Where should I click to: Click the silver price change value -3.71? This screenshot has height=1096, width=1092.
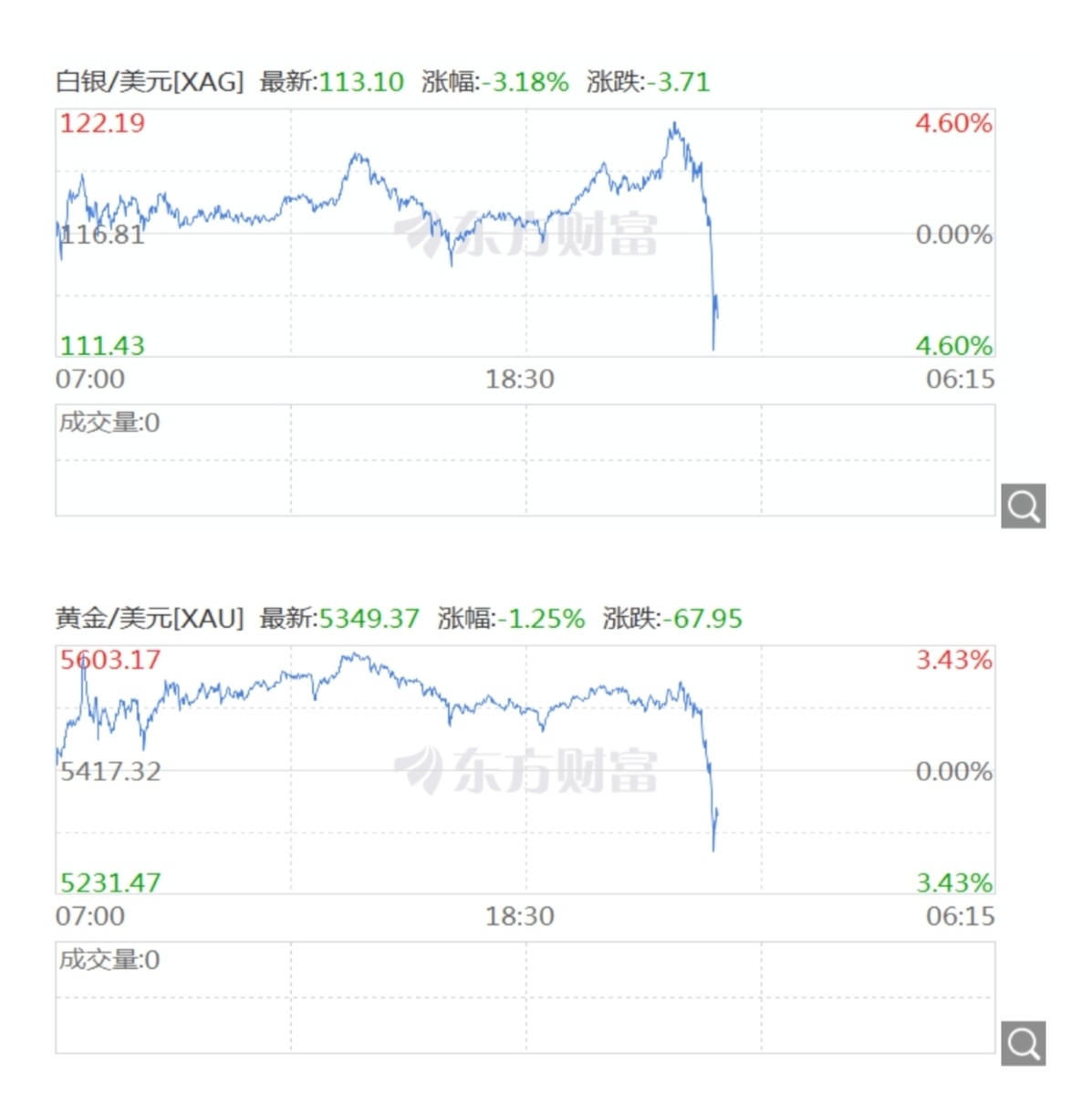pyautogui.click(x=677, y=82)
